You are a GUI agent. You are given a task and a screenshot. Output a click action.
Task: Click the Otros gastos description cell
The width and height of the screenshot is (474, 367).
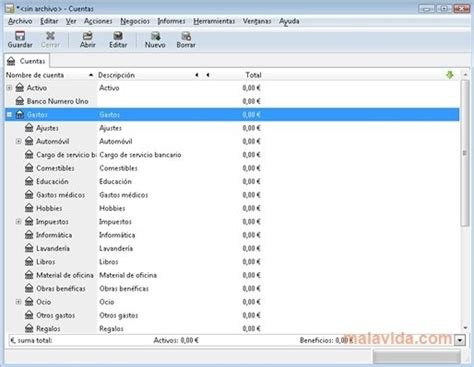[x=119, y=315]
